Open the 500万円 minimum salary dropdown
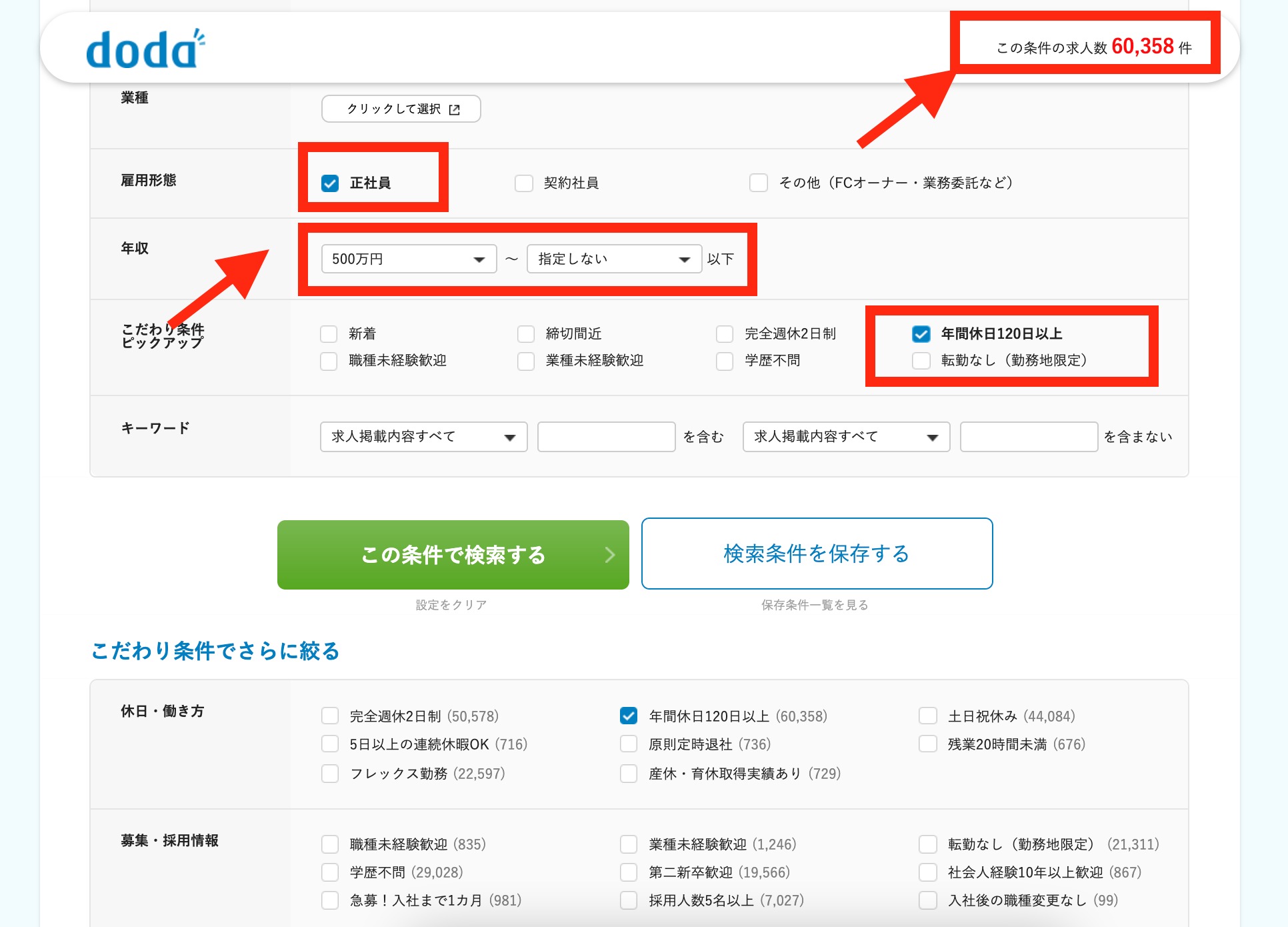Viewport: 1288px width, 927px height. point(409,259)
